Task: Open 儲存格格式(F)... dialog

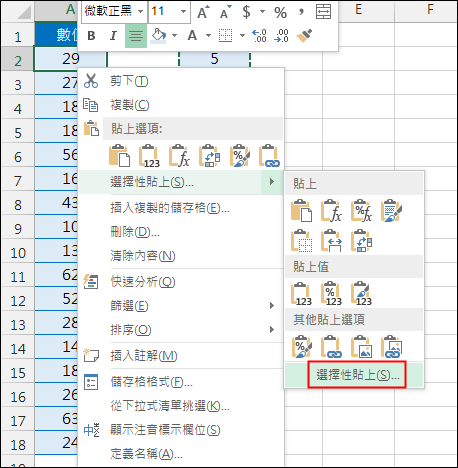Action: (181, 382)
